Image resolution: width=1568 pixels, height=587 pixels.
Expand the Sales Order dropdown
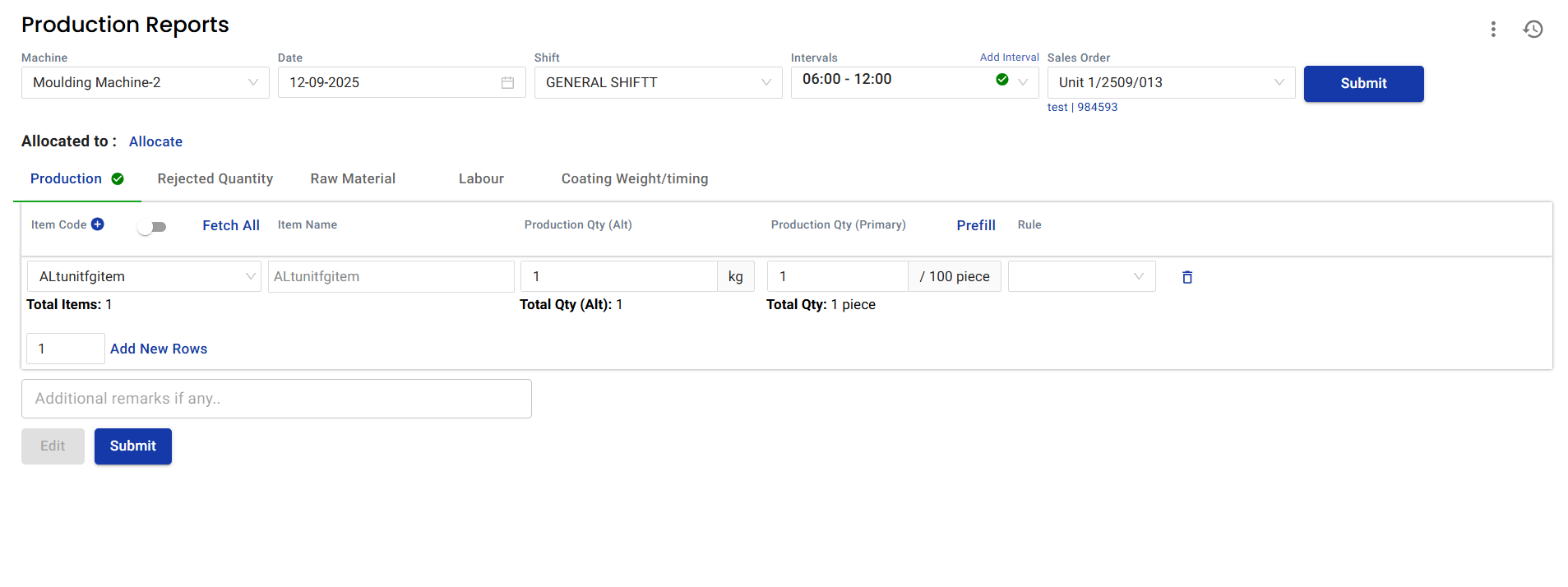tap(1279, 82)
